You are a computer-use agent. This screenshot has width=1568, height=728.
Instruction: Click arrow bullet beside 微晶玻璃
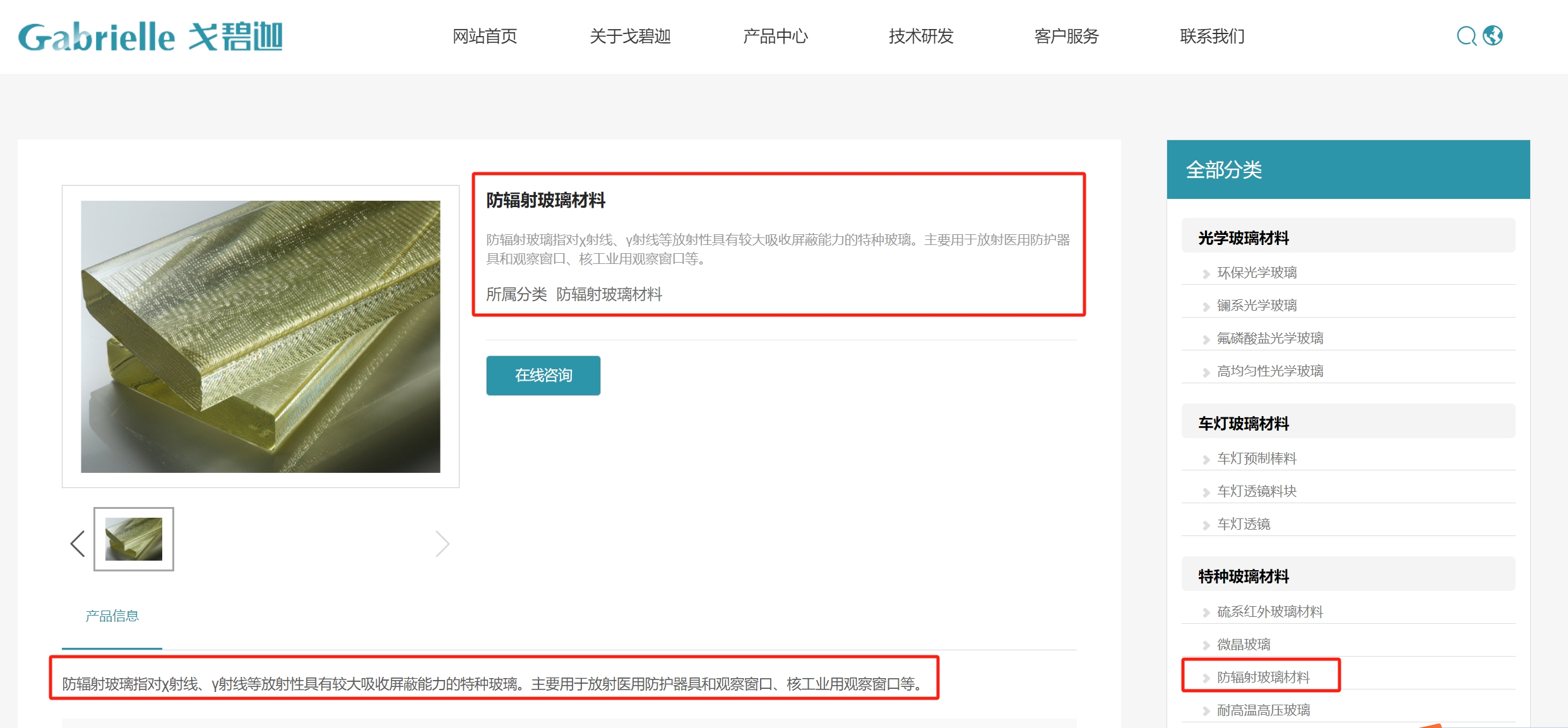coord(1206,645)
